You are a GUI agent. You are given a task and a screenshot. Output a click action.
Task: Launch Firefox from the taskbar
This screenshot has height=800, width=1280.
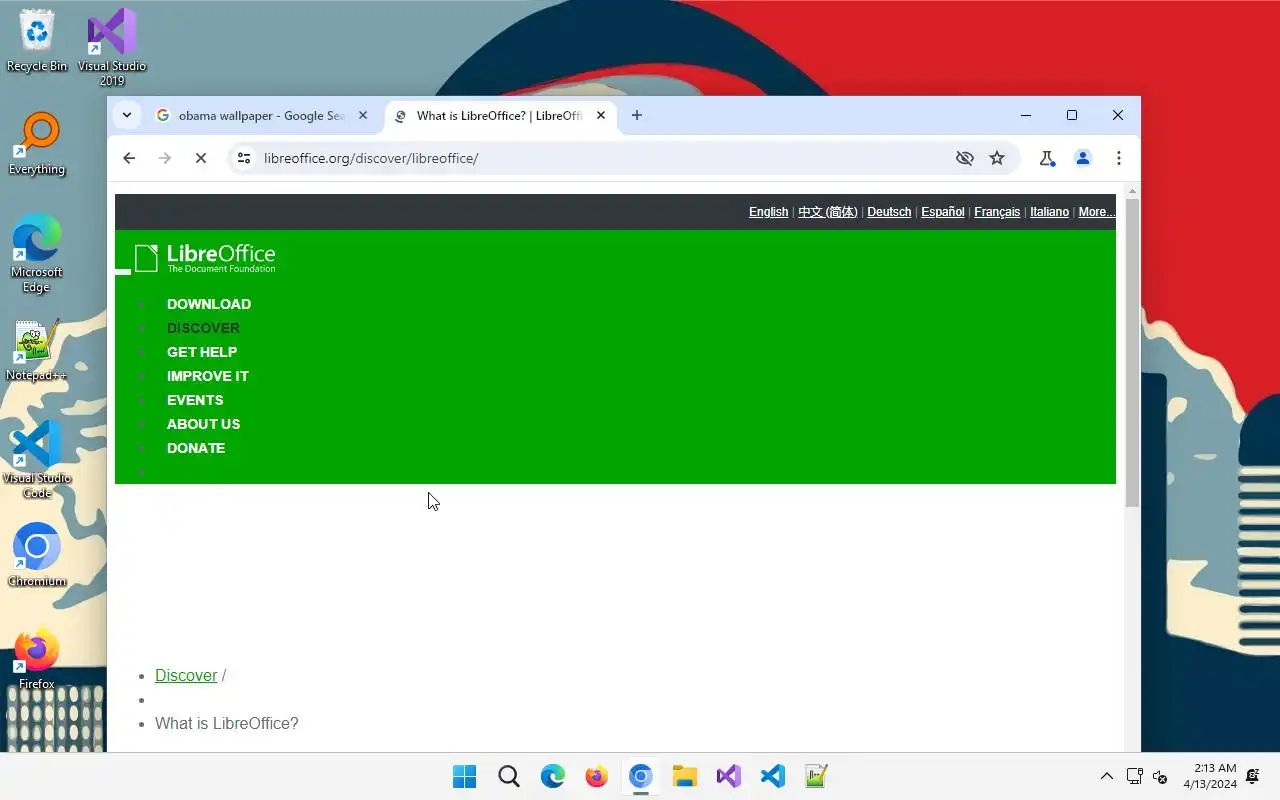coord(597,776)
